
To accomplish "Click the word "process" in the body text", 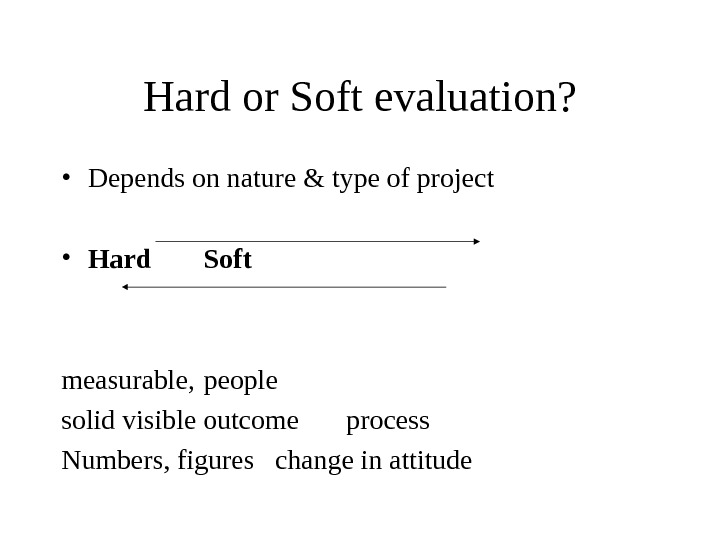I will tap(387, 420).
